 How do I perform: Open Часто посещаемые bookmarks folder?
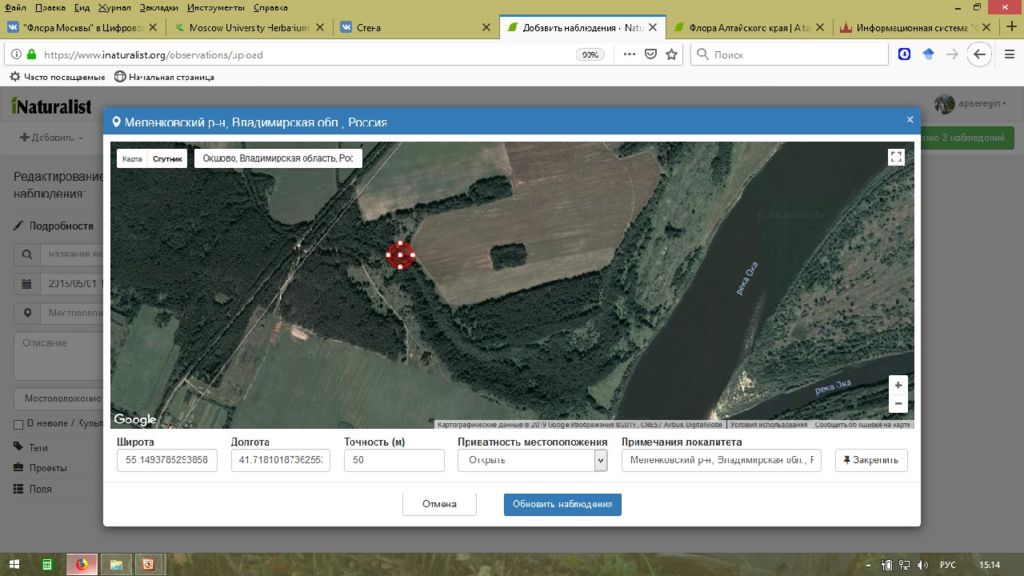point(57,77)
